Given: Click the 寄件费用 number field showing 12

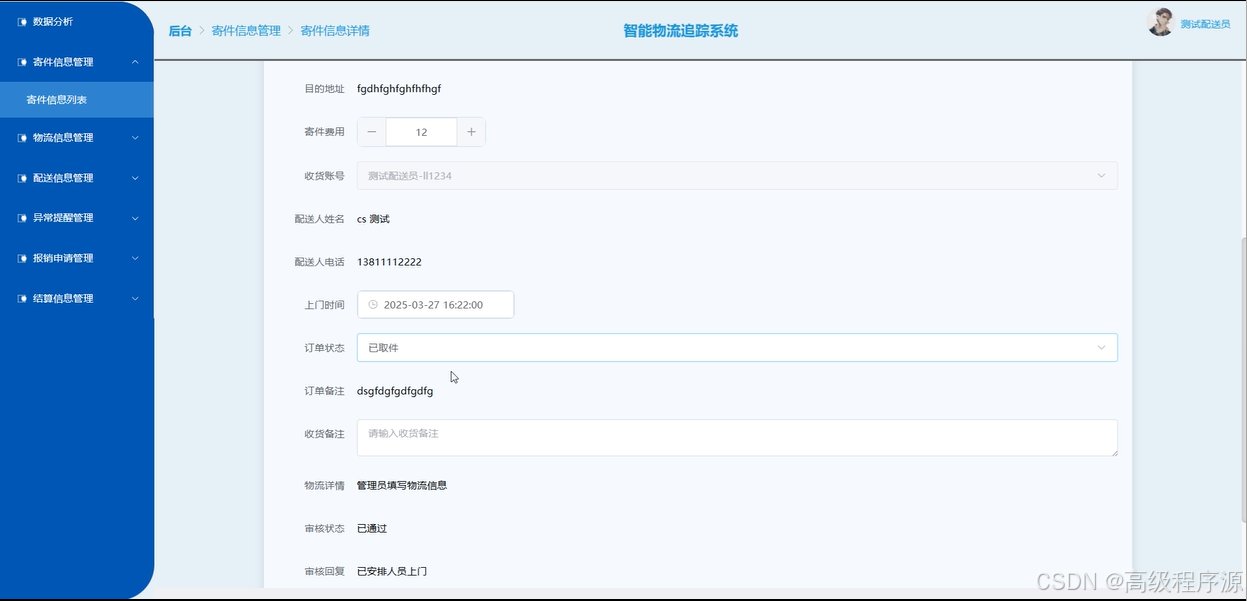Looking at the screenshot, I should point(421,132).
